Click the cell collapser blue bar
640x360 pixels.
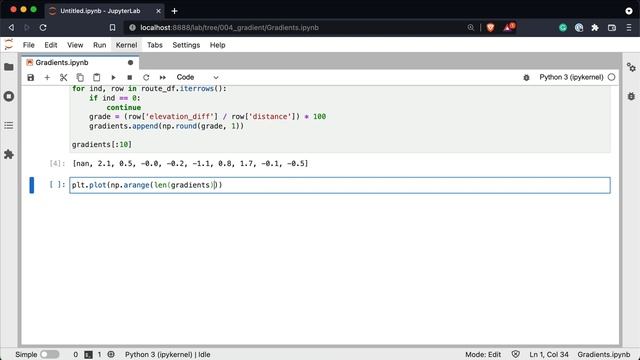click(x=31, y=185)
